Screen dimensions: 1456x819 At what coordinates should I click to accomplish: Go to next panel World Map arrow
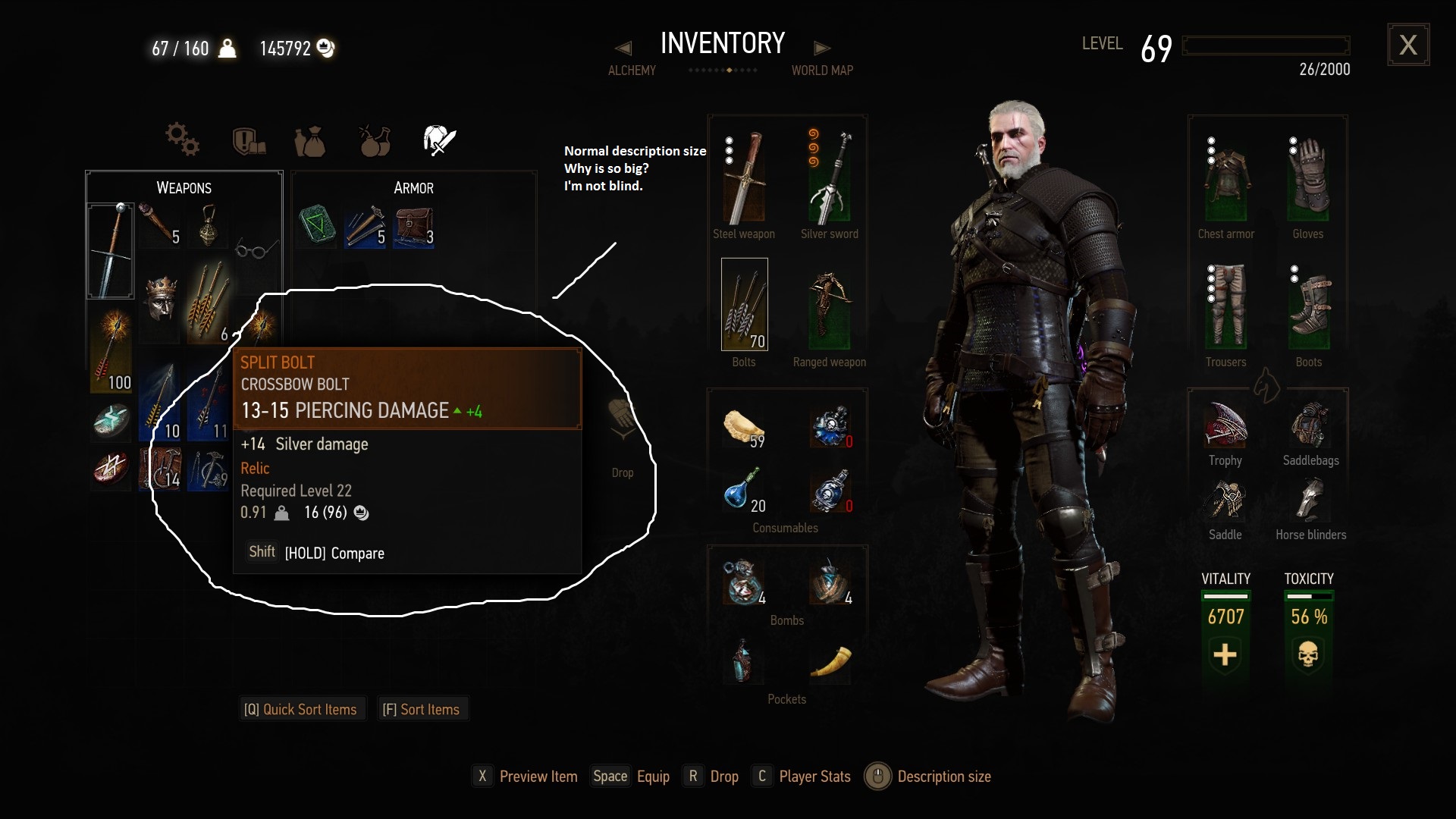tap(822, 49)
